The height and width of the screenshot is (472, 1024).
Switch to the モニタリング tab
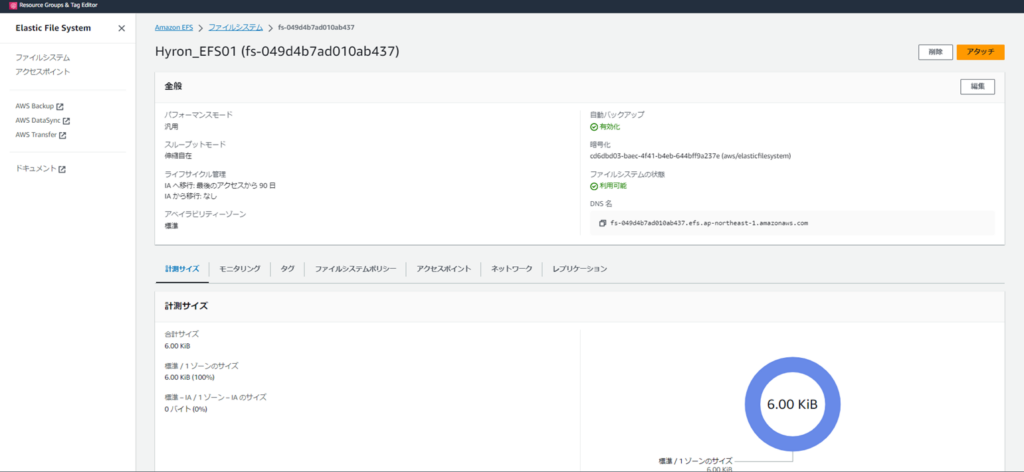(240, 269)
